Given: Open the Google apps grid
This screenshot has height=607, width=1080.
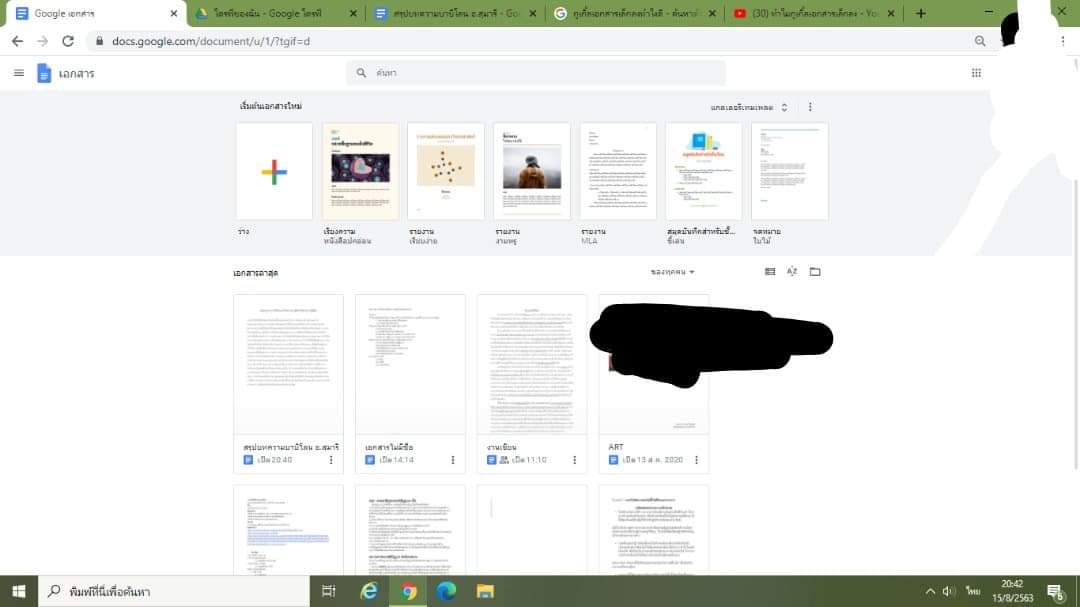Looking at the screenshot, I should (x=976, y=73).
